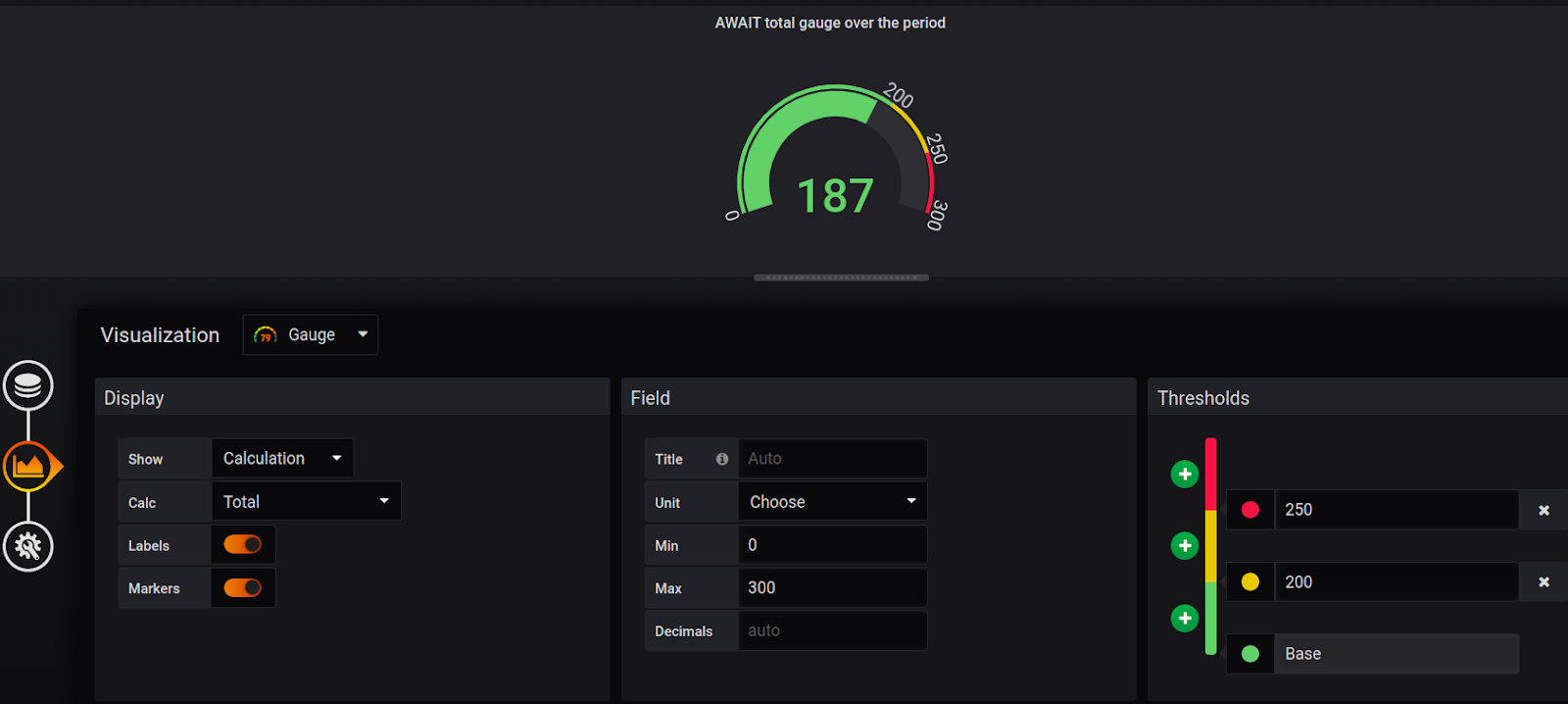
Task: Grab the panel resize handle bar
Action: pos(841,277)
